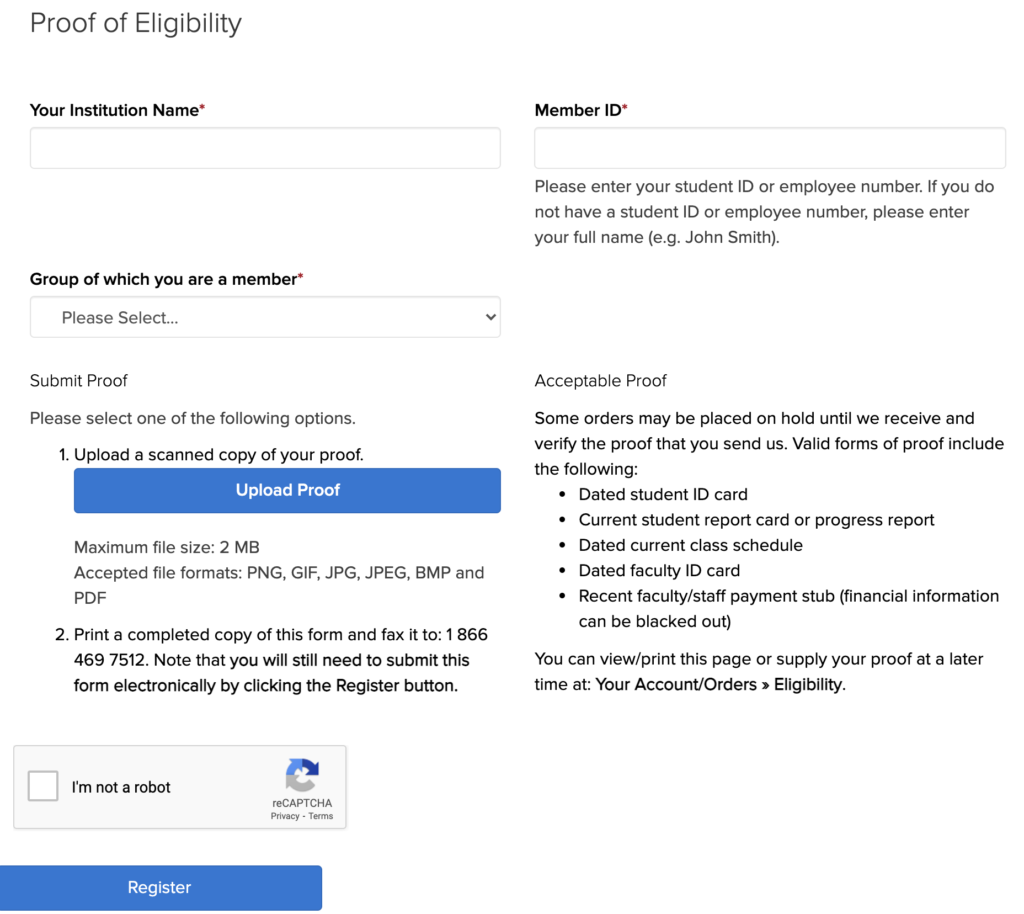1024x914 pixels.
Task: Open the reCAPTCHA Terms link
Action: click(x=321, y=816)
